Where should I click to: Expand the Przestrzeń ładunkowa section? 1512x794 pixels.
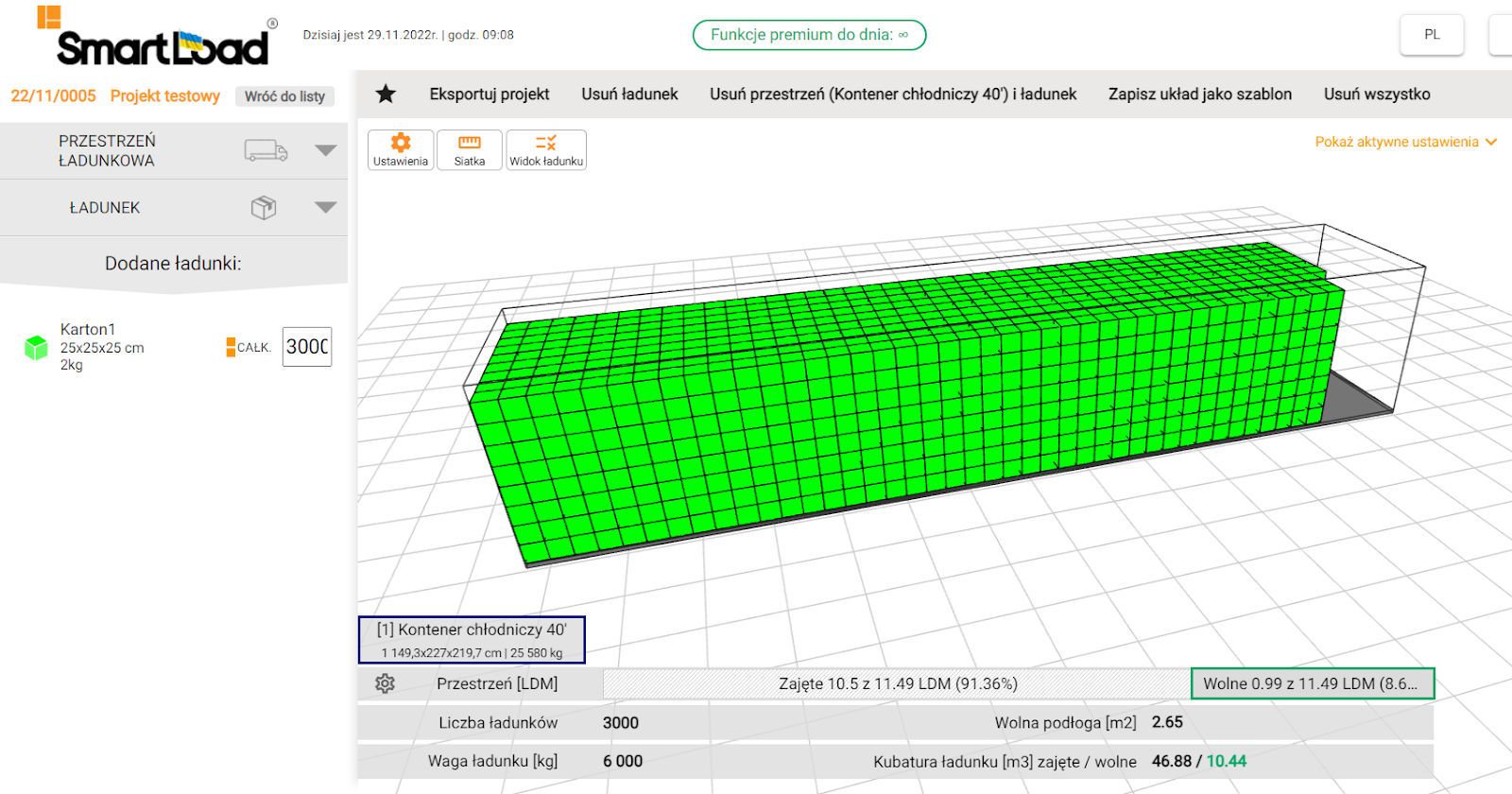point(326,150)
